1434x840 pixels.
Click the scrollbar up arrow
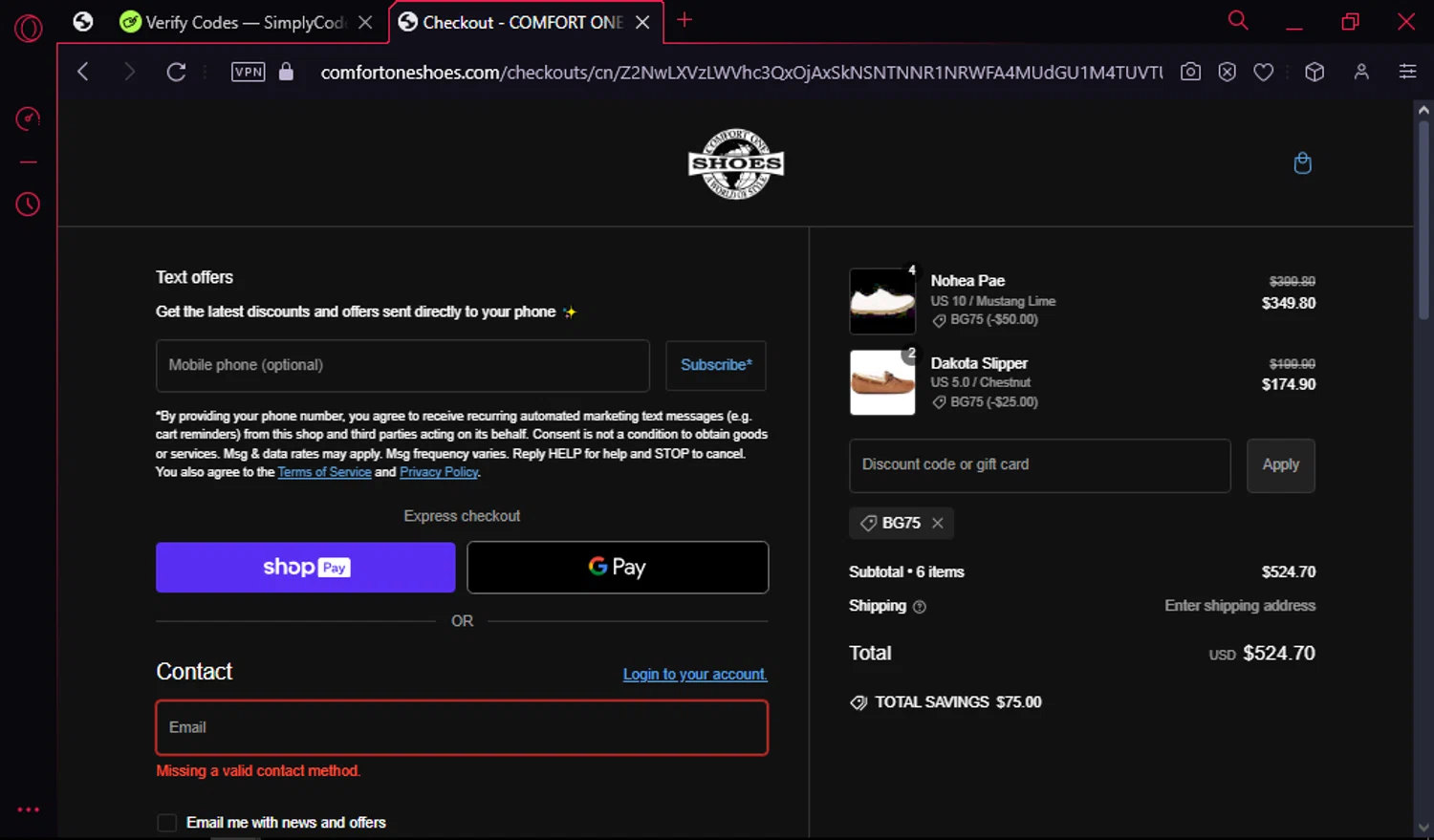(x=1423, y=110)
